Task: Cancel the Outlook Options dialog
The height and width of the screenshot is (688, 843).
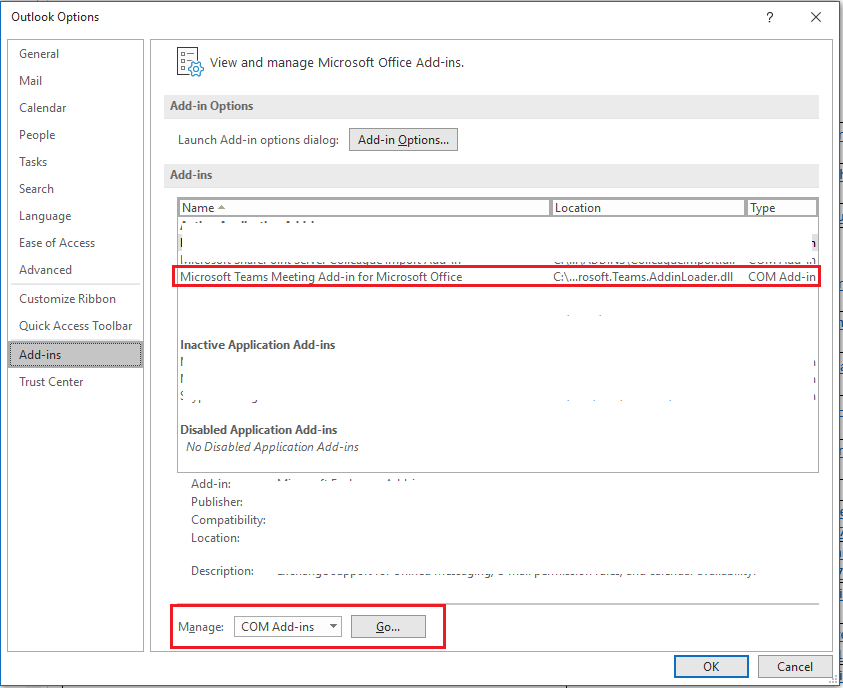Action: (x=795, y=666)
